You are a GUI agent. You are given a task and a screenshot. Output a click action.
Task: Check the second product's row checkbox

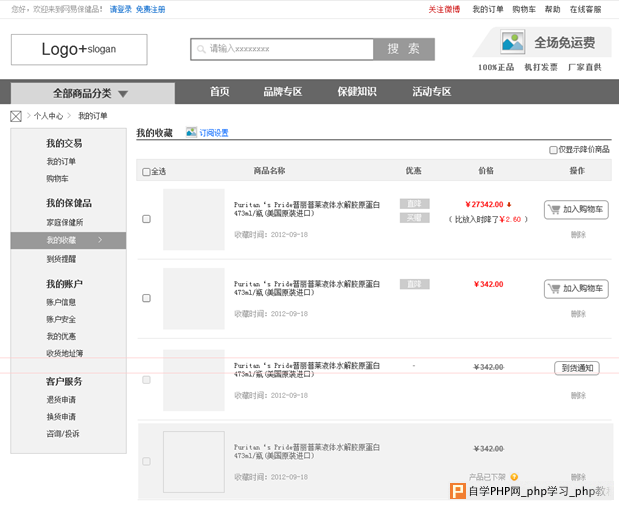pyautogui.click(x=147, y=298)
